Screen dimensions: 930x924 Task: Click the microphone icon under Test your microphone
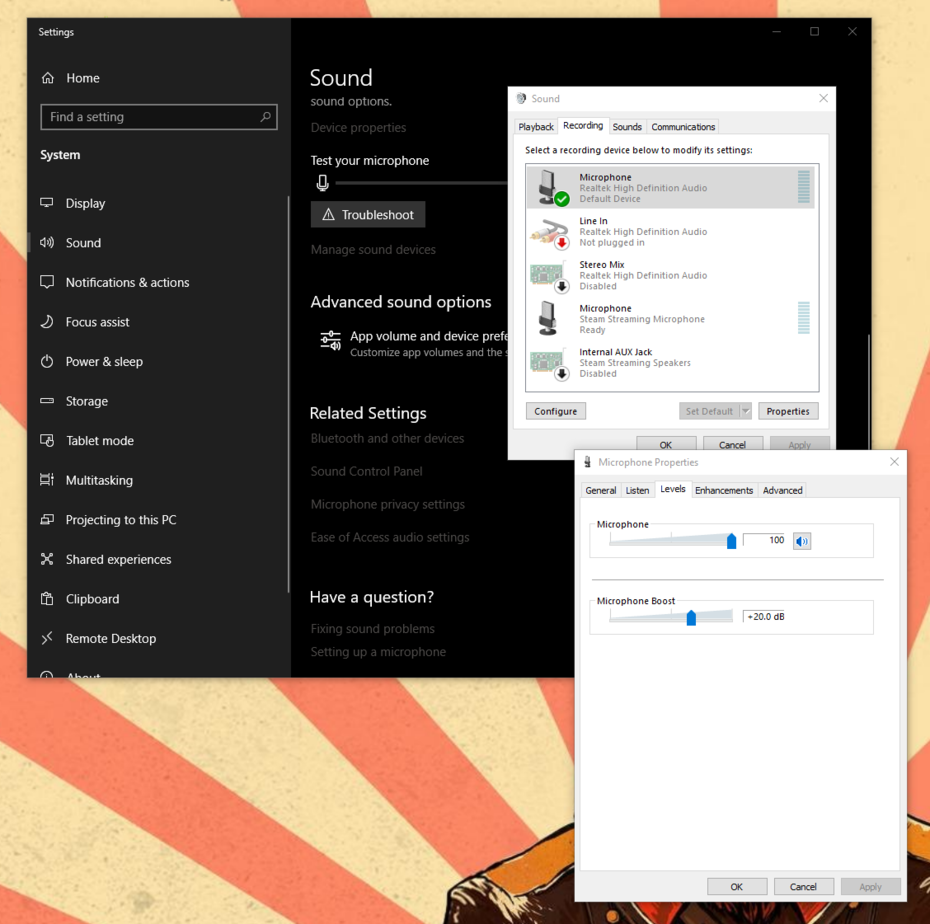click(323, 183)
